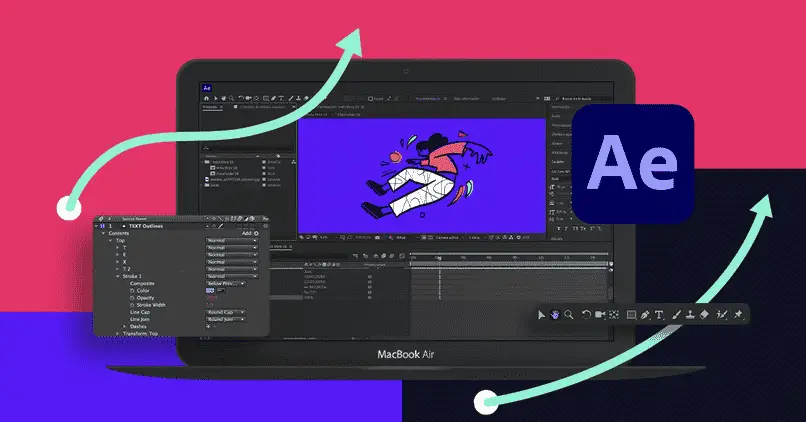Click the timeline playhead marker
This screenshot has width=806, height=422.
click(439, 258)
